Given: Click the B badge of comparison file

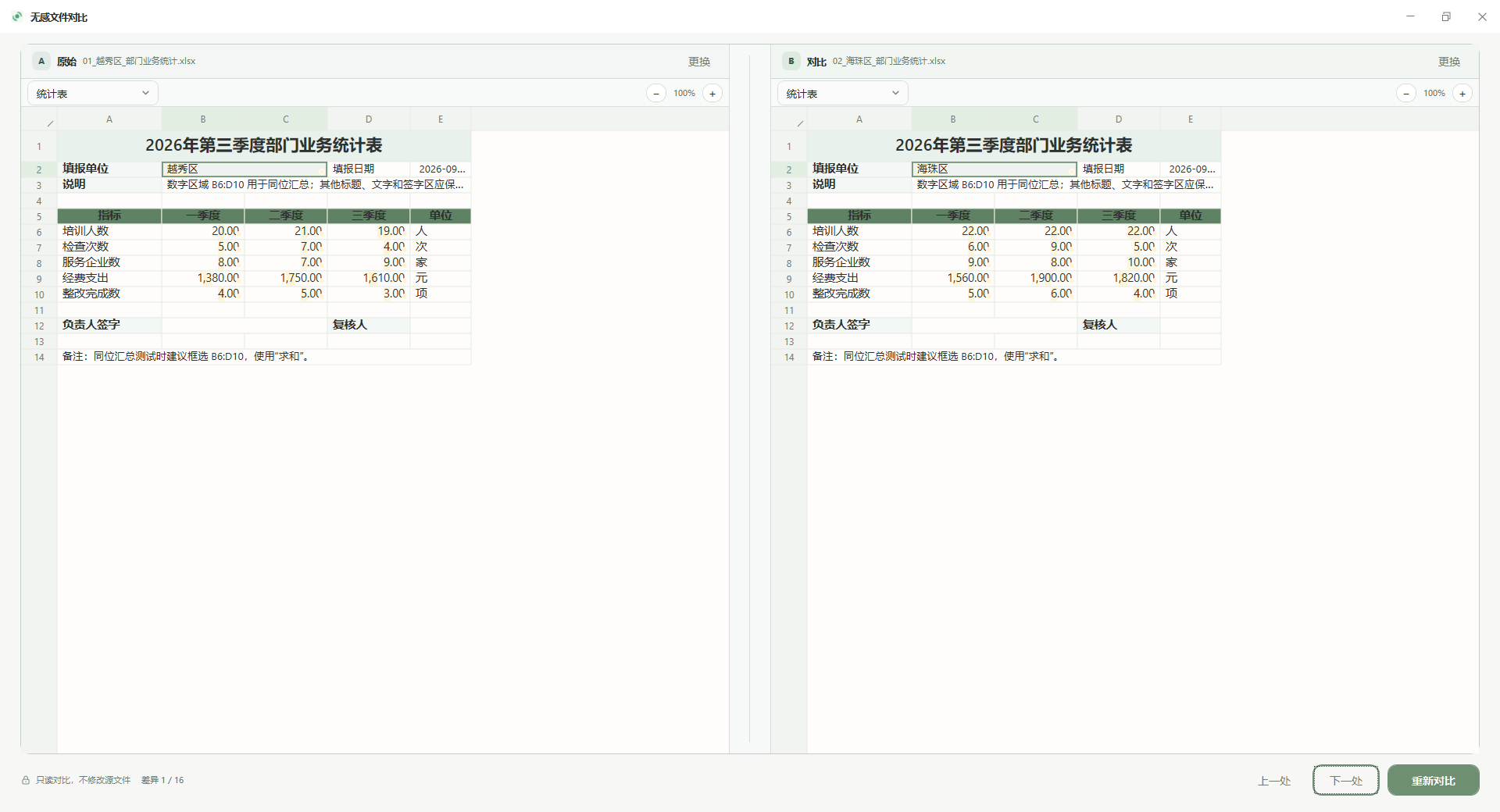Looking at the screenshot, I should click(791, 61).
